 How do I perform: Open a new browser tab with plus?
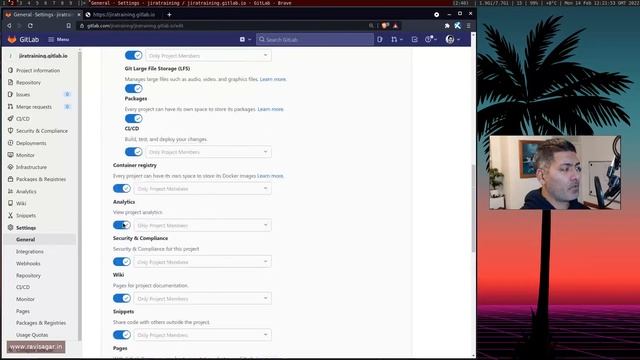[169, 15]
